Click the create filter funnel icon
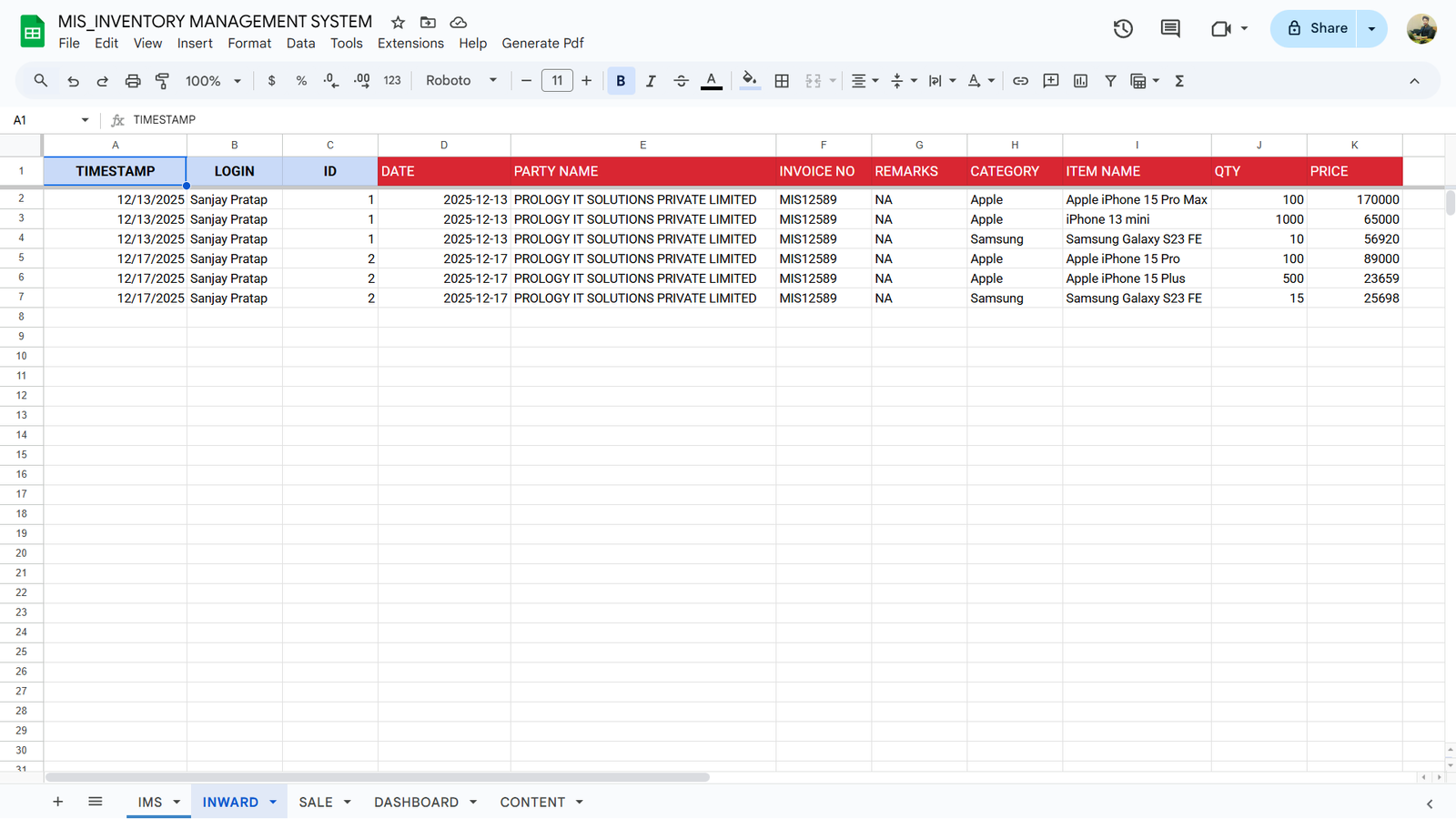1456x819 pixels. [x=1110, y=81]
